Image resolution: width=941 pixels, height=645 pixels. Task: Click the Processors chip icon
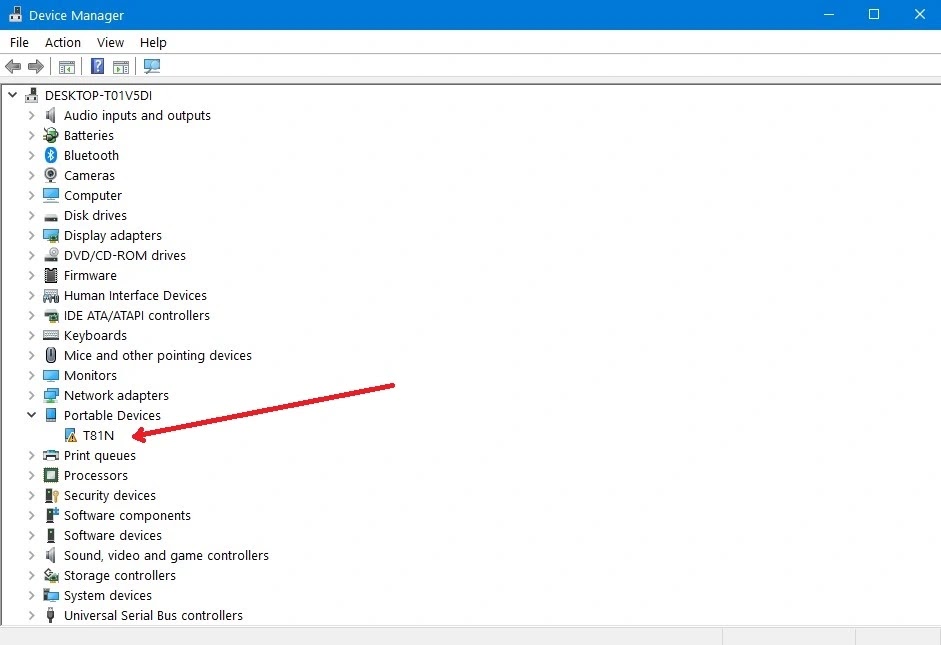coord(51,475)
